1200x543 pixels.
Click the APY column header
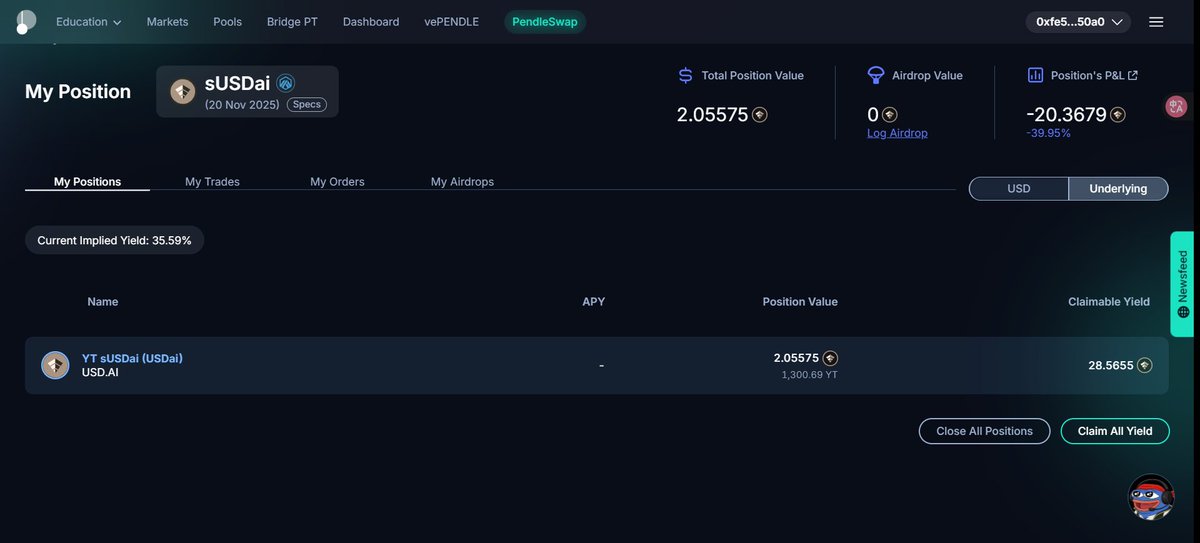(x=594, y=302)
